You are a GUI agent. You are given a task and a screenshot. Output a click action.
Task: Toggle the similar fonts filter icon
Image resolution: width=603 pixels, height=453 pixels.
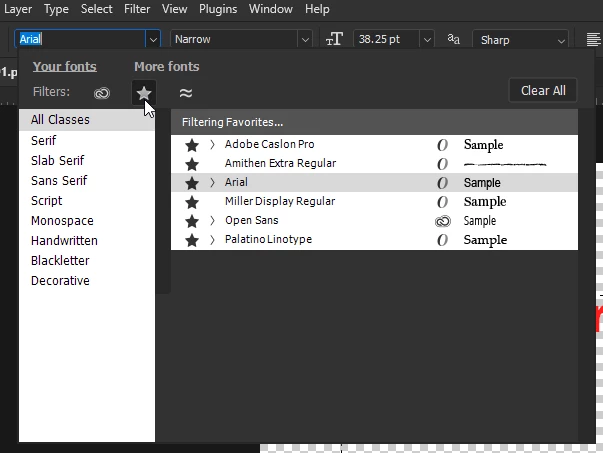click(186, 93)
